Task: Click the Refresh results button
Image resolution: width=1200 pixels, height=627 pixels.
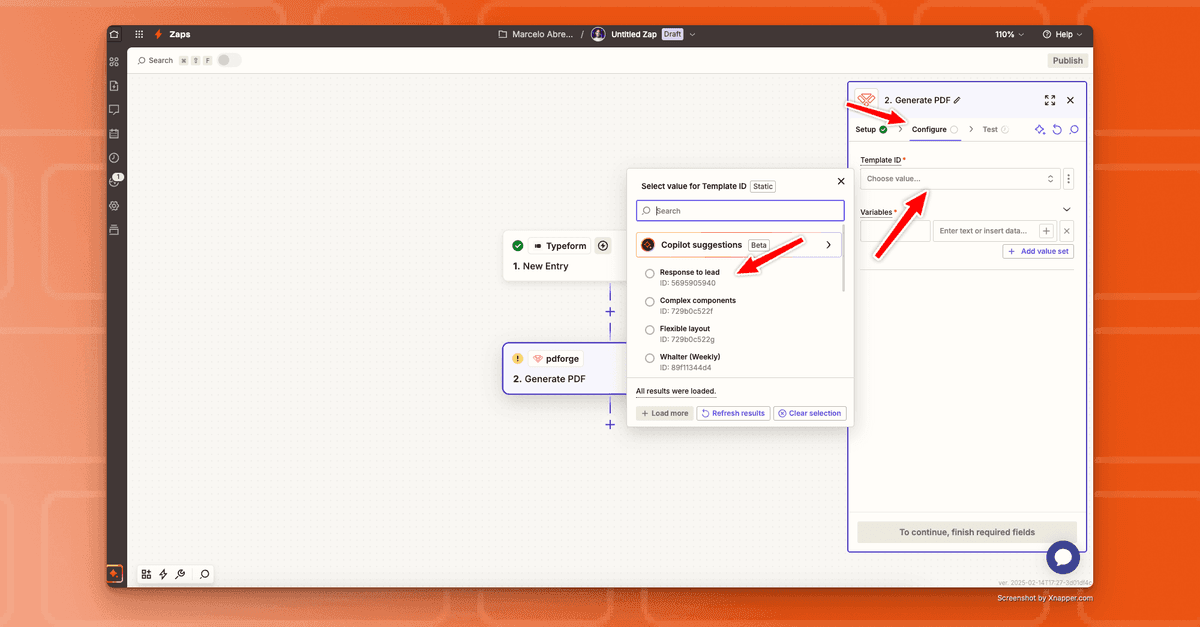Action: [x=733, y=413]
